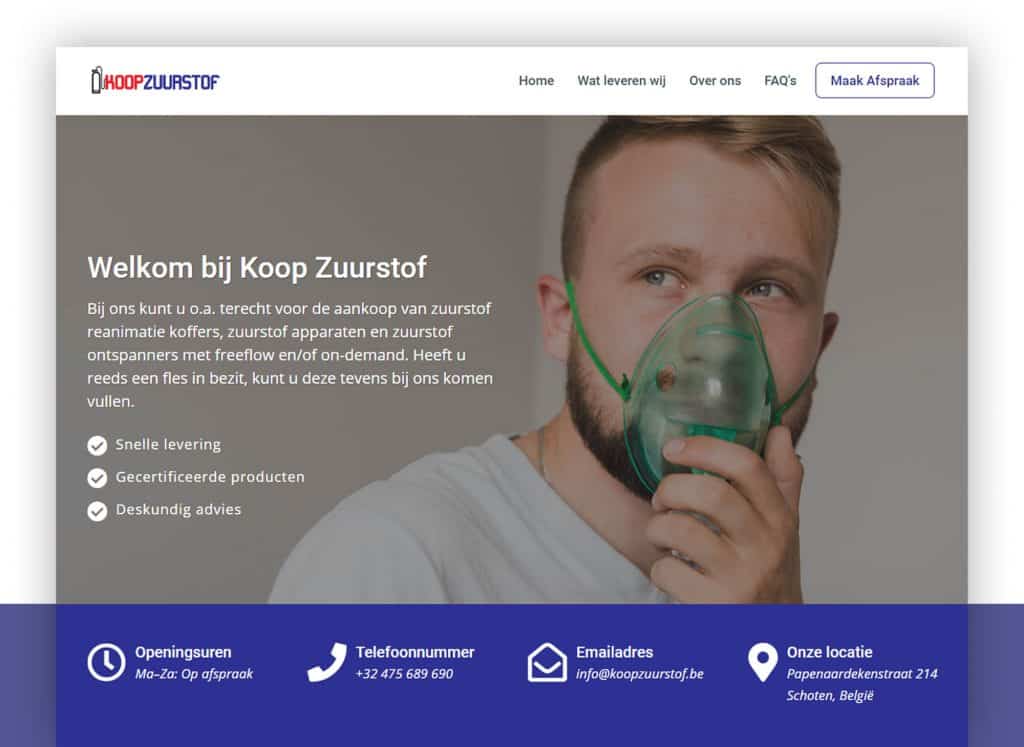This screenshot has height=747, width=1024.
Task: Open the FAQ's navigation link
Action: (x=780, y=81)
